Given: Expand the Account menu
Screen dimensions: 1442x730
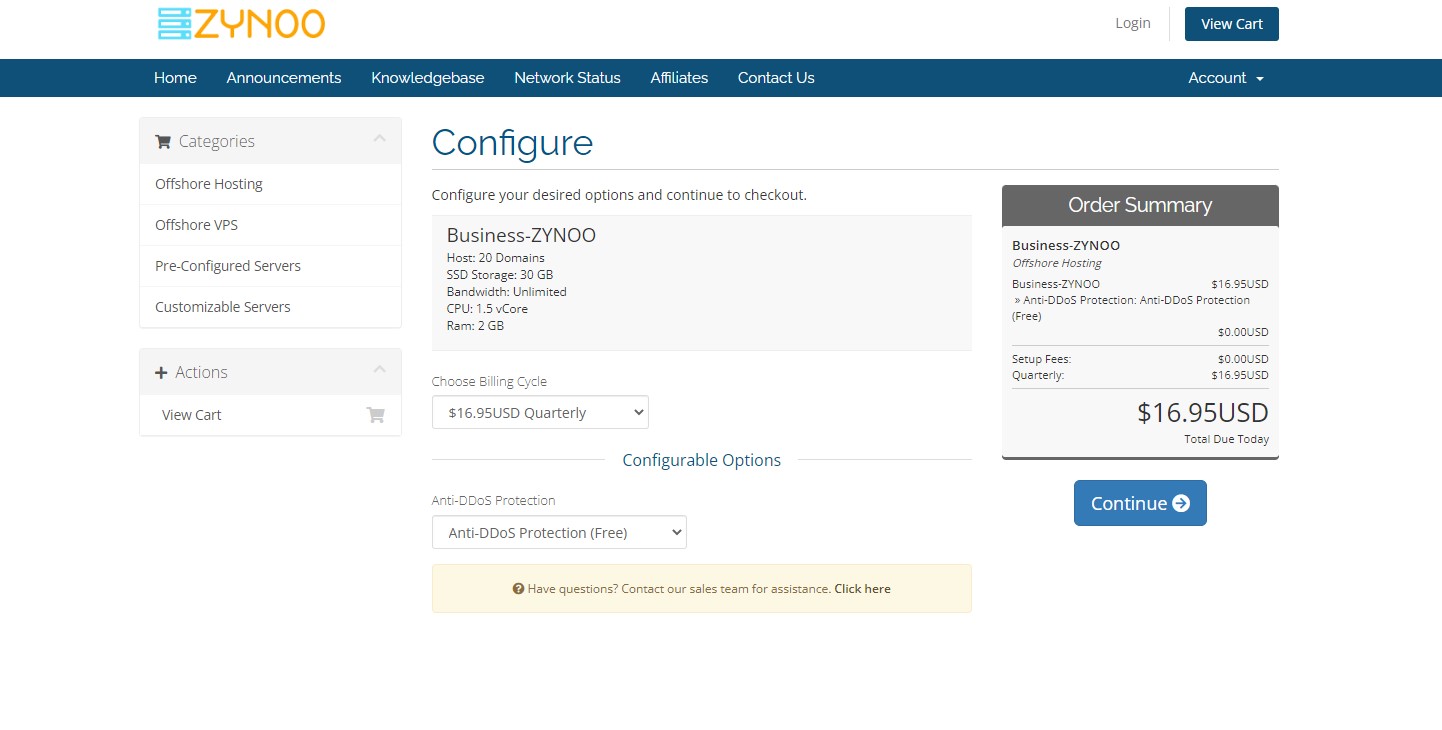Looking at the screenshot, I should 1225,78.
